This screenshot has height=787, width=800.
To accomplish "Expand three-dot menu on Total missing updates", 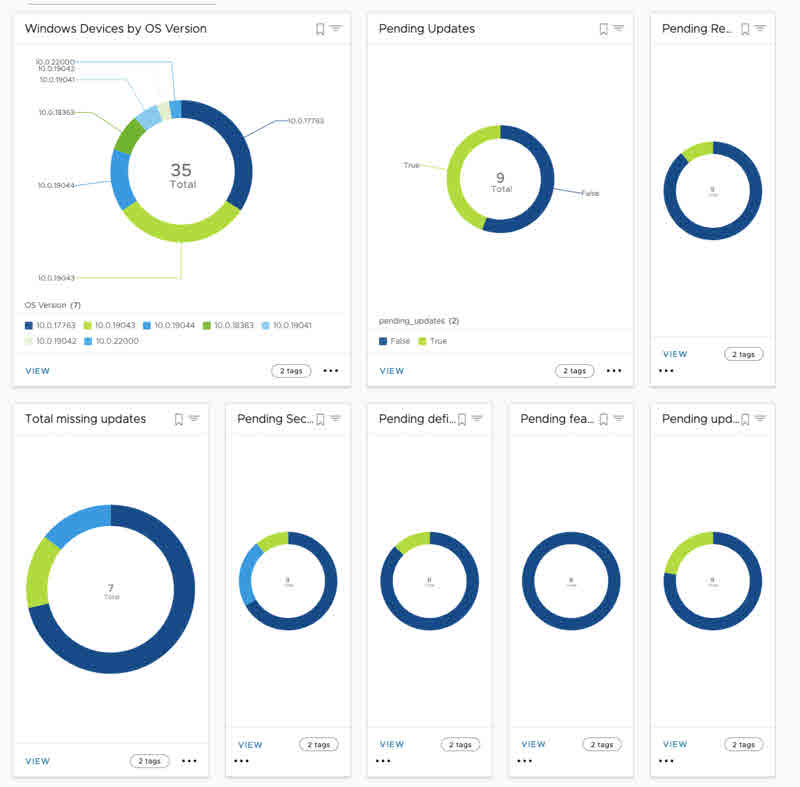I will 189,761.
